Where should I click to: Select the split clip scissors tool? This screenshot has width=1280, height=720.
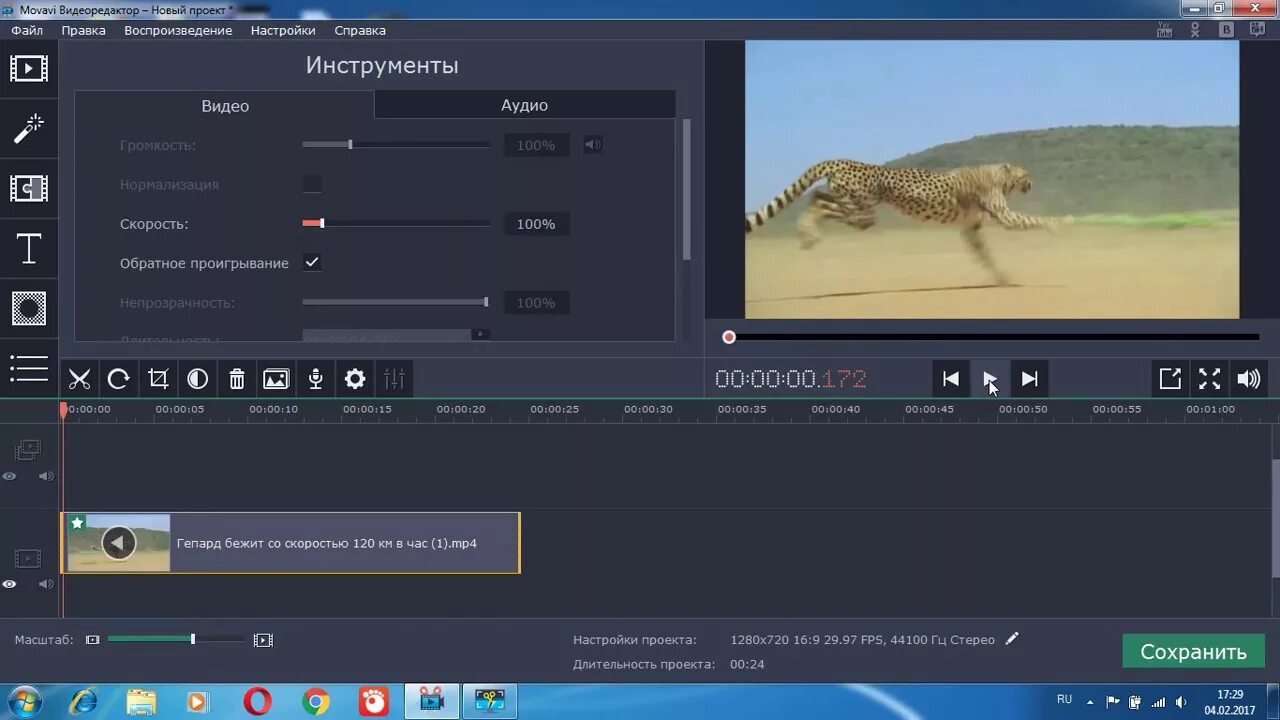[x=79, y=378]
